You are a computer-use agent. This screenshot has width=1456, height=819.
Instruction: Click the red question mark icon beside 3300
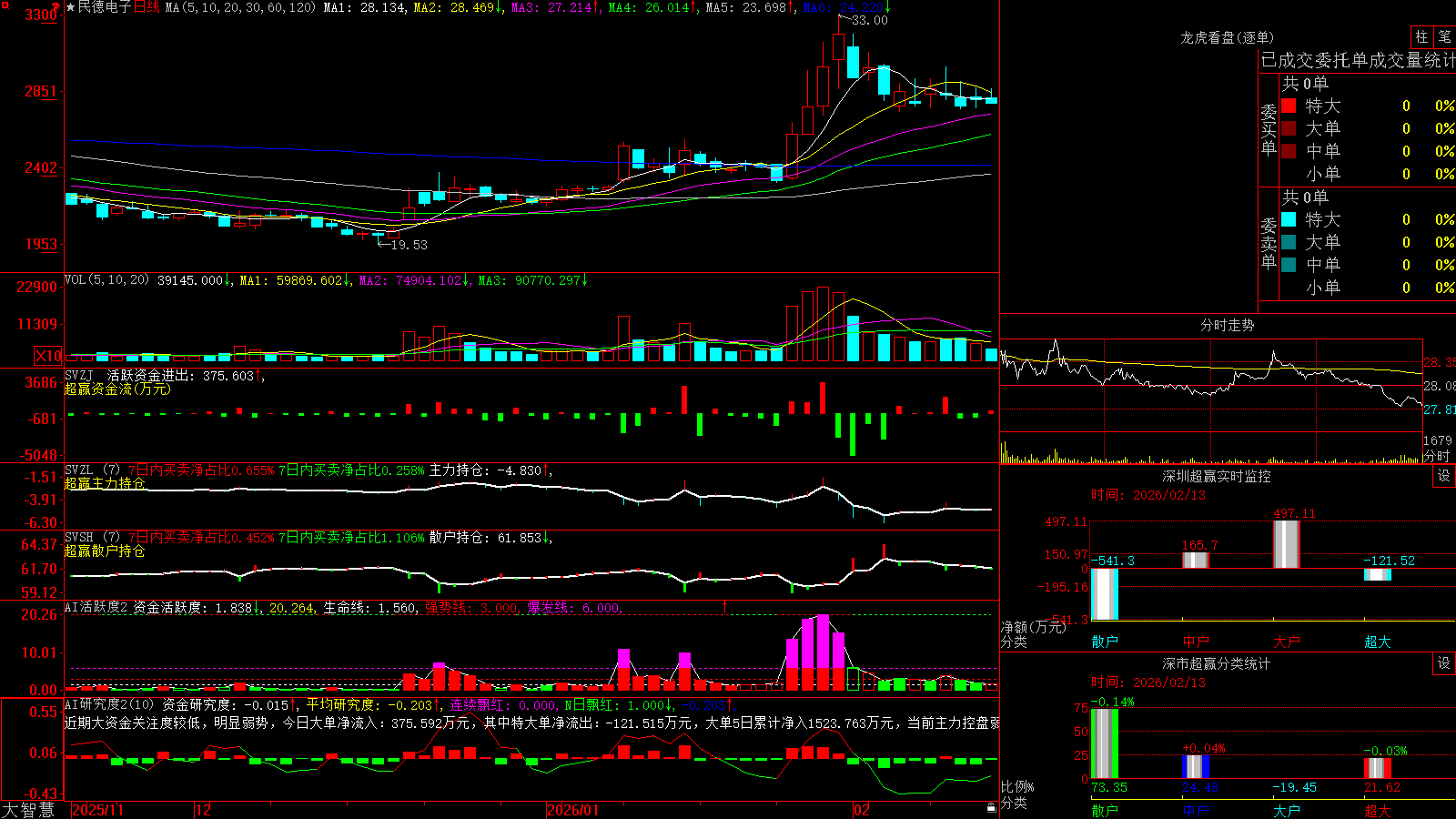(x=56, y=7)
